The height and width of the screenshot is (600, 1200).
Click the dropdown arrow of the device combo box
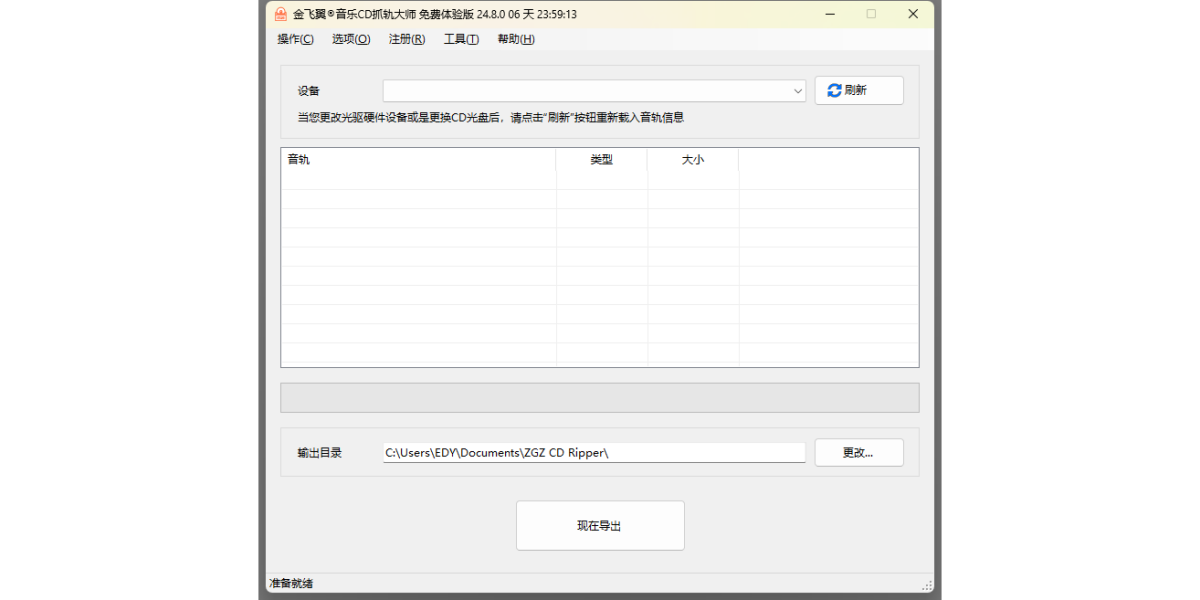pyautogui.click(x=798, y=90)
